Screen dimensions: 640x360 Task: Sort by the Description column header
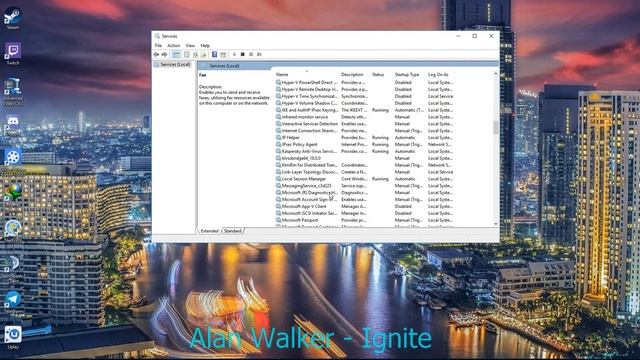[x=355, y=74]
